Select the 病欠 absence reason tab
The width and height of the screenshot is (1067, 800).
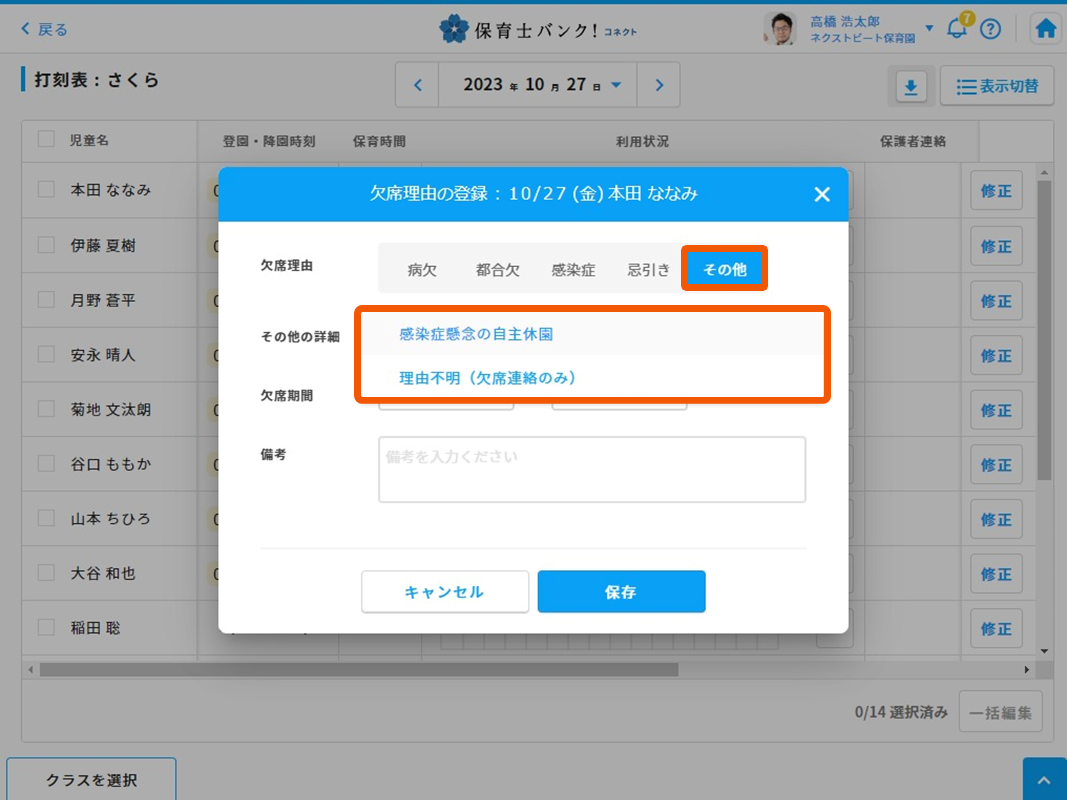[x=422, y=270]
